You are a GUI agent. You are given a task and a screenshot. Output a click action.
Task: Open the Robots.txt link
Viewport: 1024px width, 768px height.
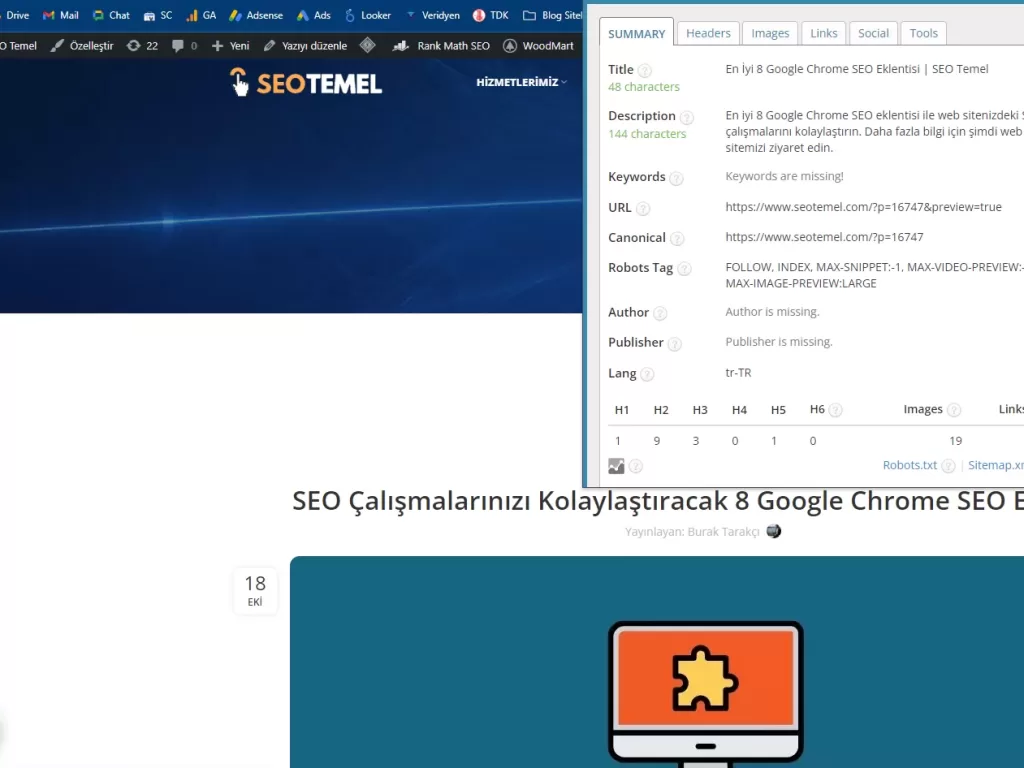(x=909, y=465)
